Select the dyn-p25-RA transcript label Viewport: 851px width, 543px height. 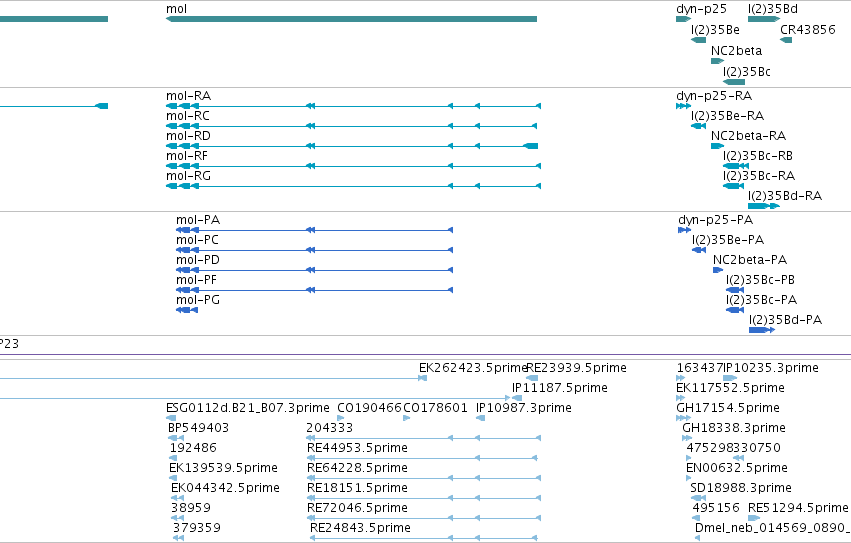714,96
